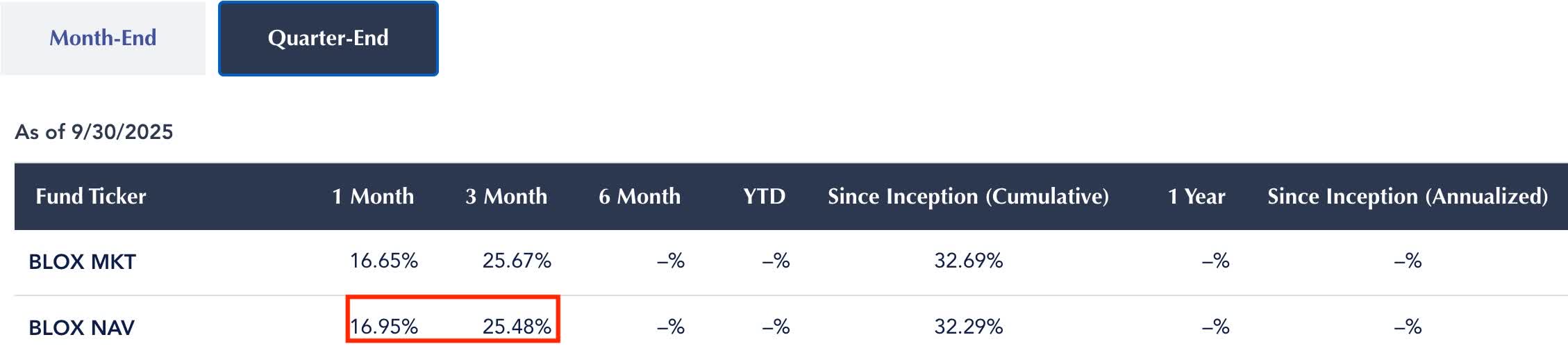The width and height of the screenshot is (1568, 360).
Task: Click the 3 Month column header
Action: (x=506, y=197)
